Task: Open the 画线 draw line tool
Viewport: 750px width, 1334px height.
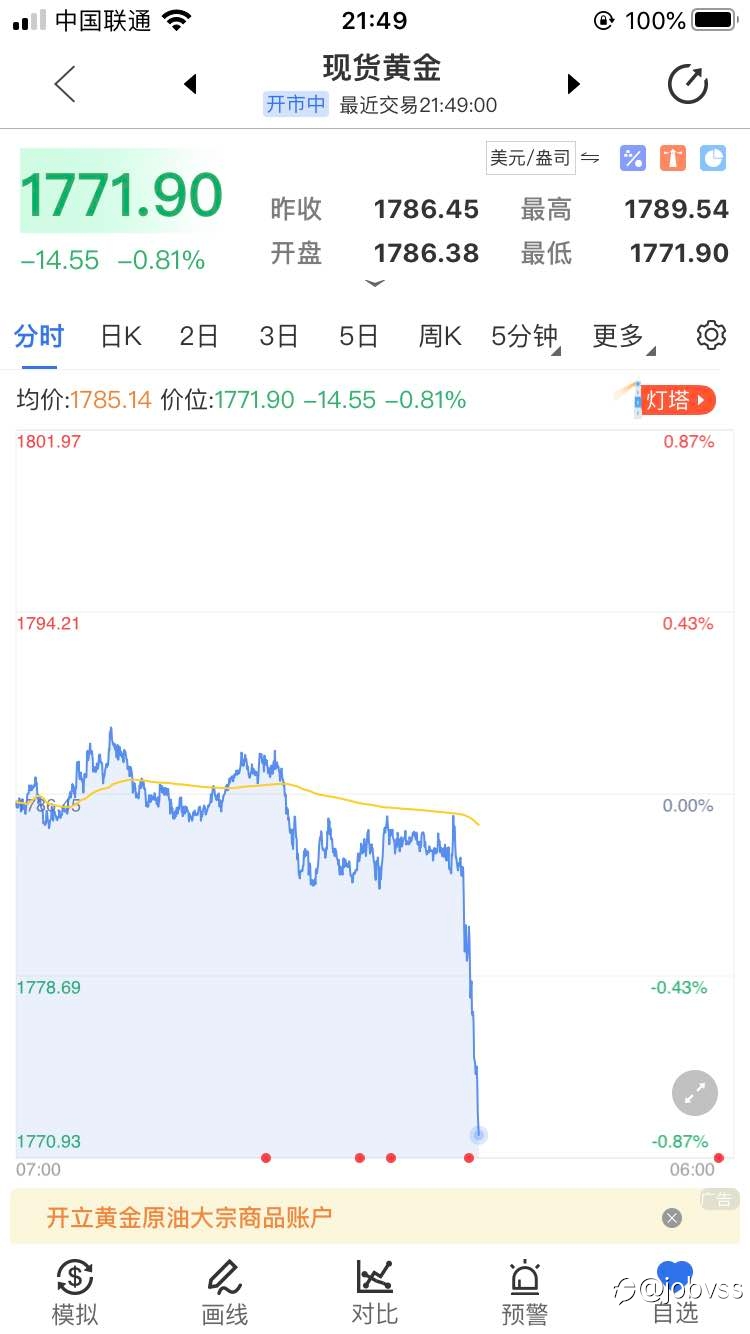Action: (x=225, y=1293)
